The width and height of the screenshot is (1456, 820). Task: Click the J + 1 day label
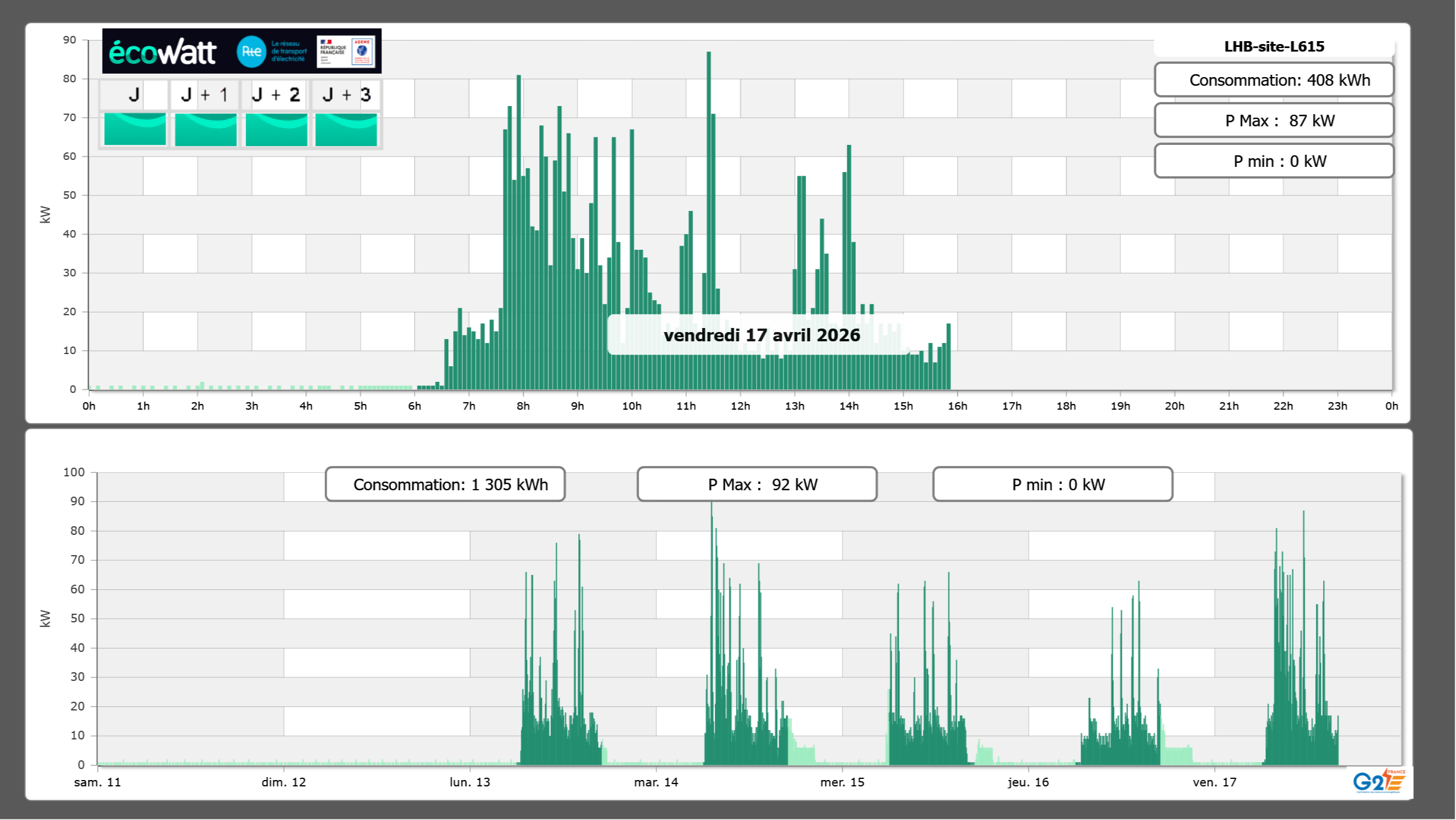click(205, 94)
